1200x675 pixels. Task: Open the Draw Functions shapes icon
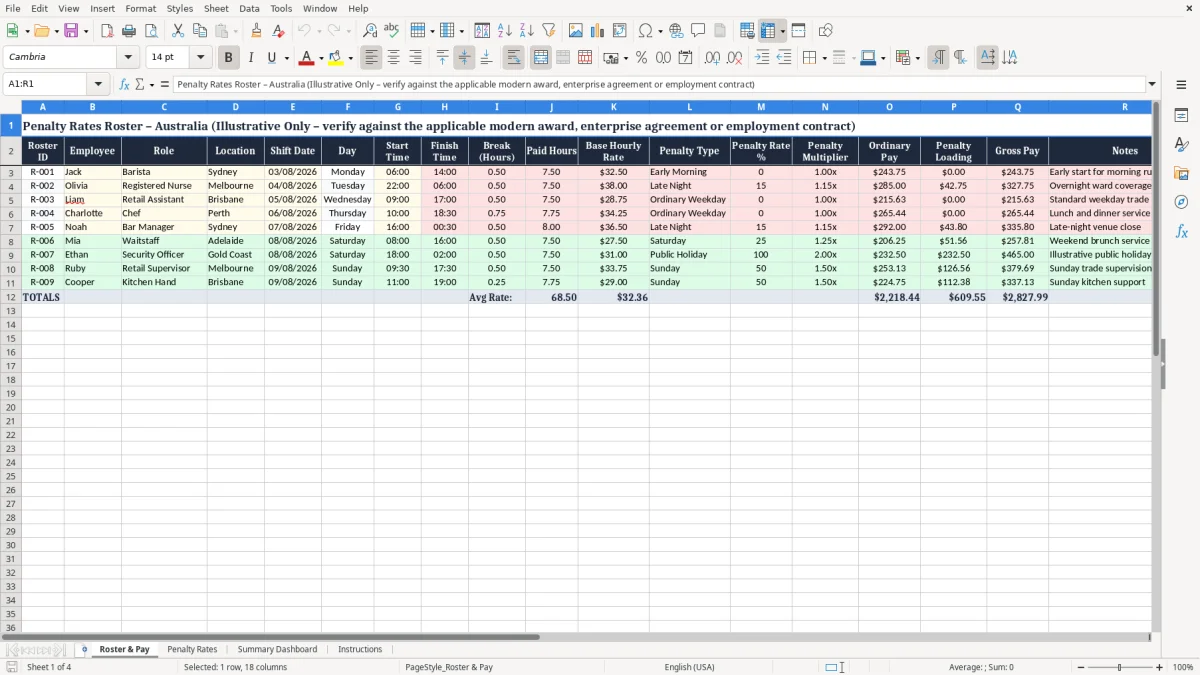tap(826, 31)
